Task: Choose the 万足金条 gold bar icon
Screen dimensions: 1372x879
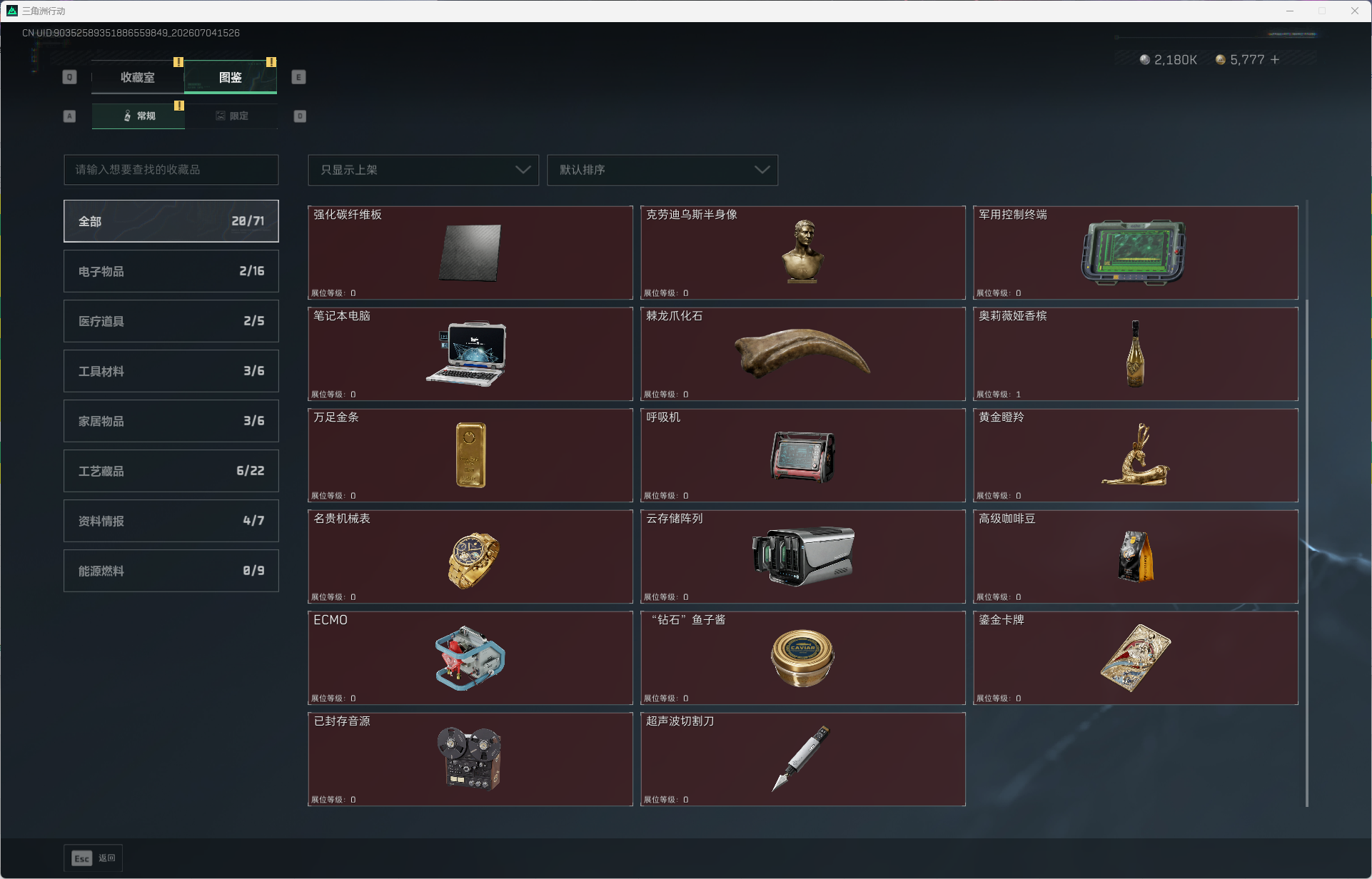Action: (x=470, y=455)
